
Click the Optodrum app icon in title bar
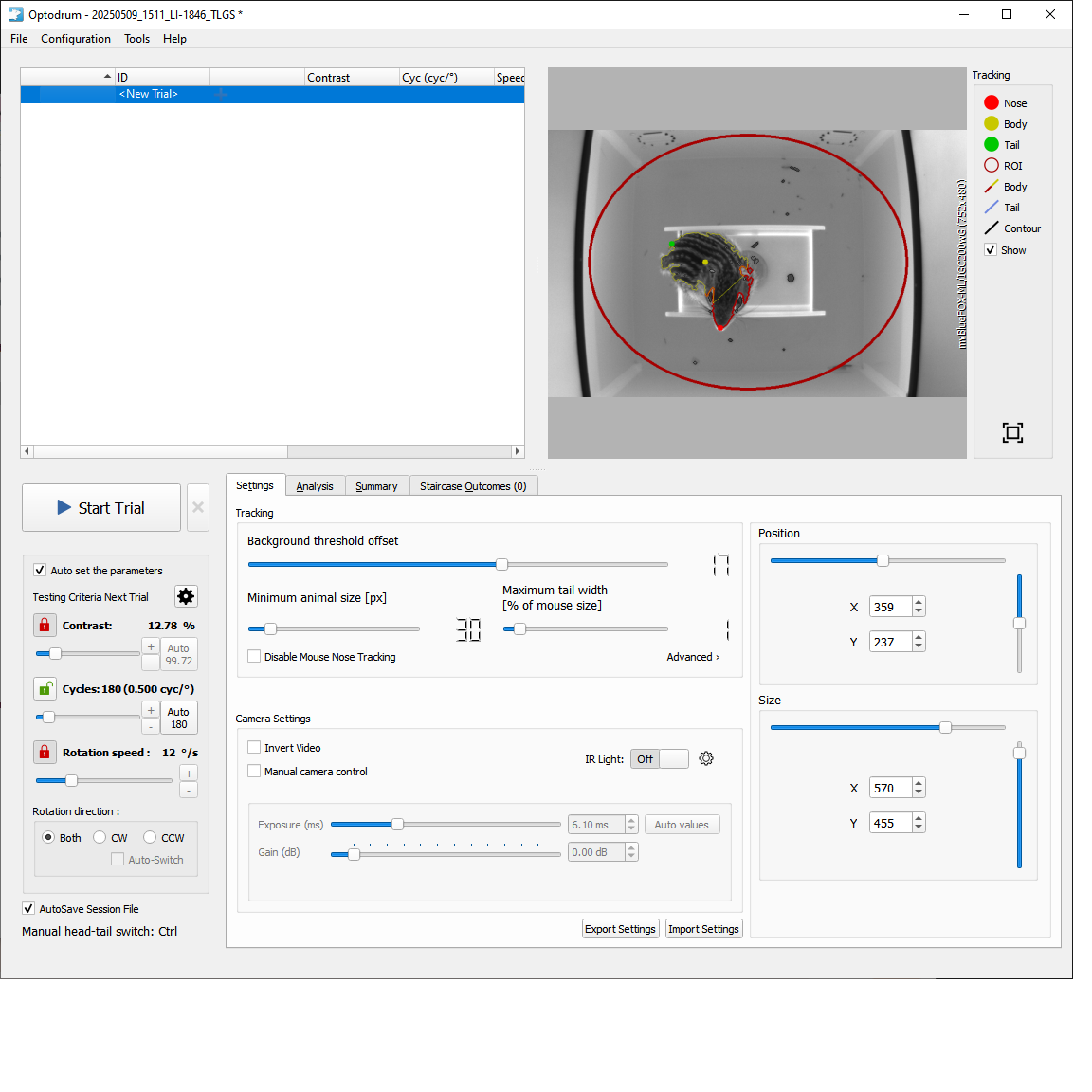(x=15, y=14)
